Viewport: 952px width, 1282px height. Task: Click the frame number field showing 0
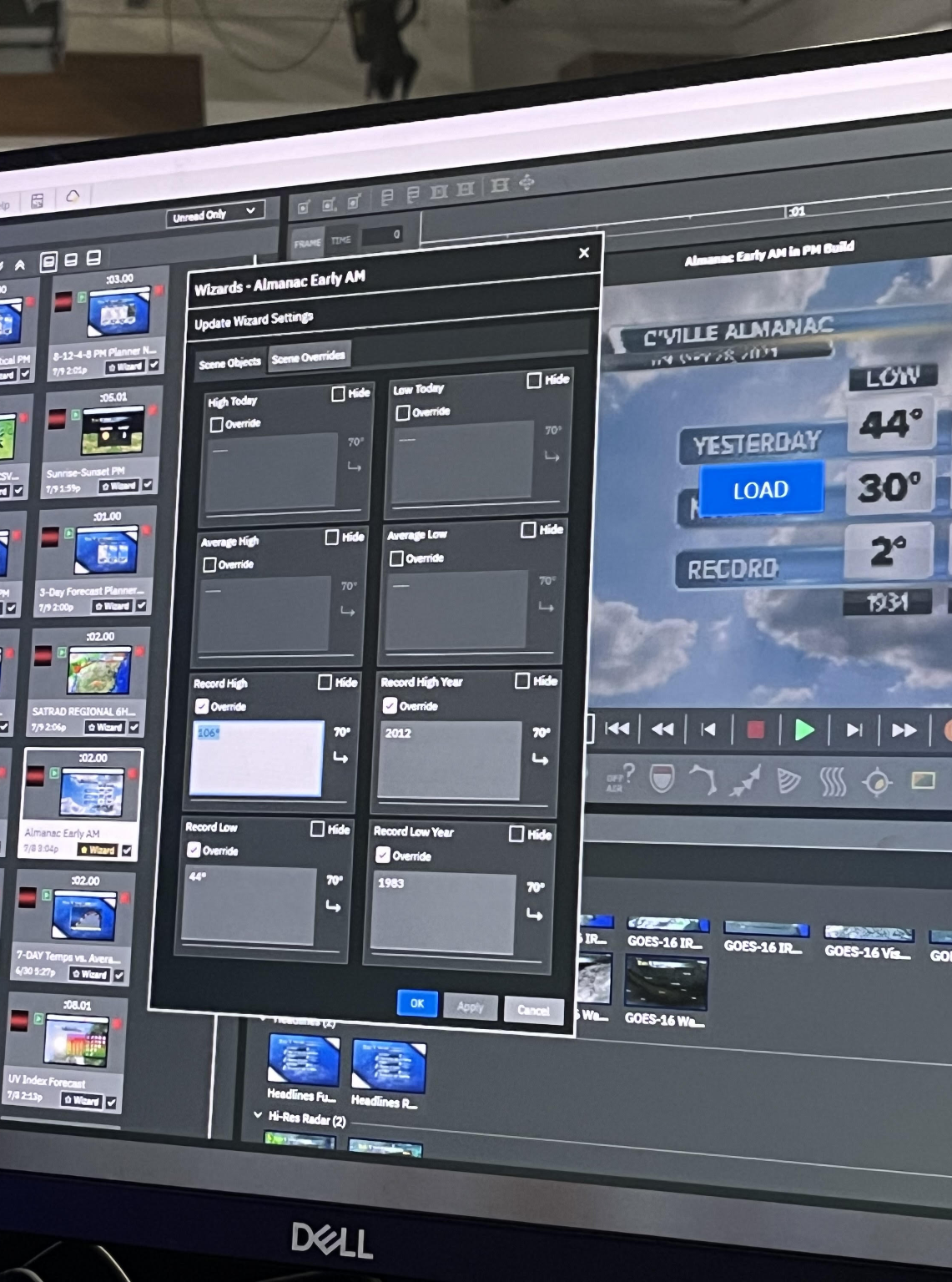point(384,235)
